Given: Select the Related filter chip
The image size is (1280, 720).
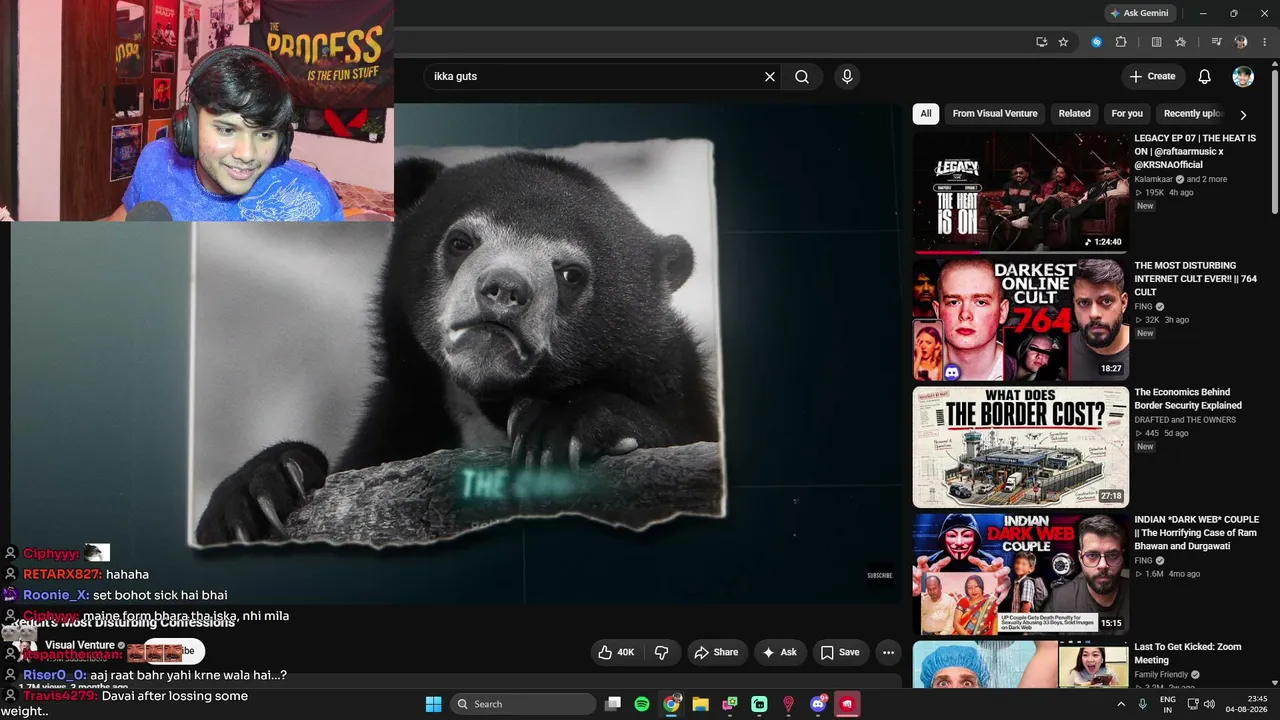Looking at the screenshot, I should [x=1075, y=114].
